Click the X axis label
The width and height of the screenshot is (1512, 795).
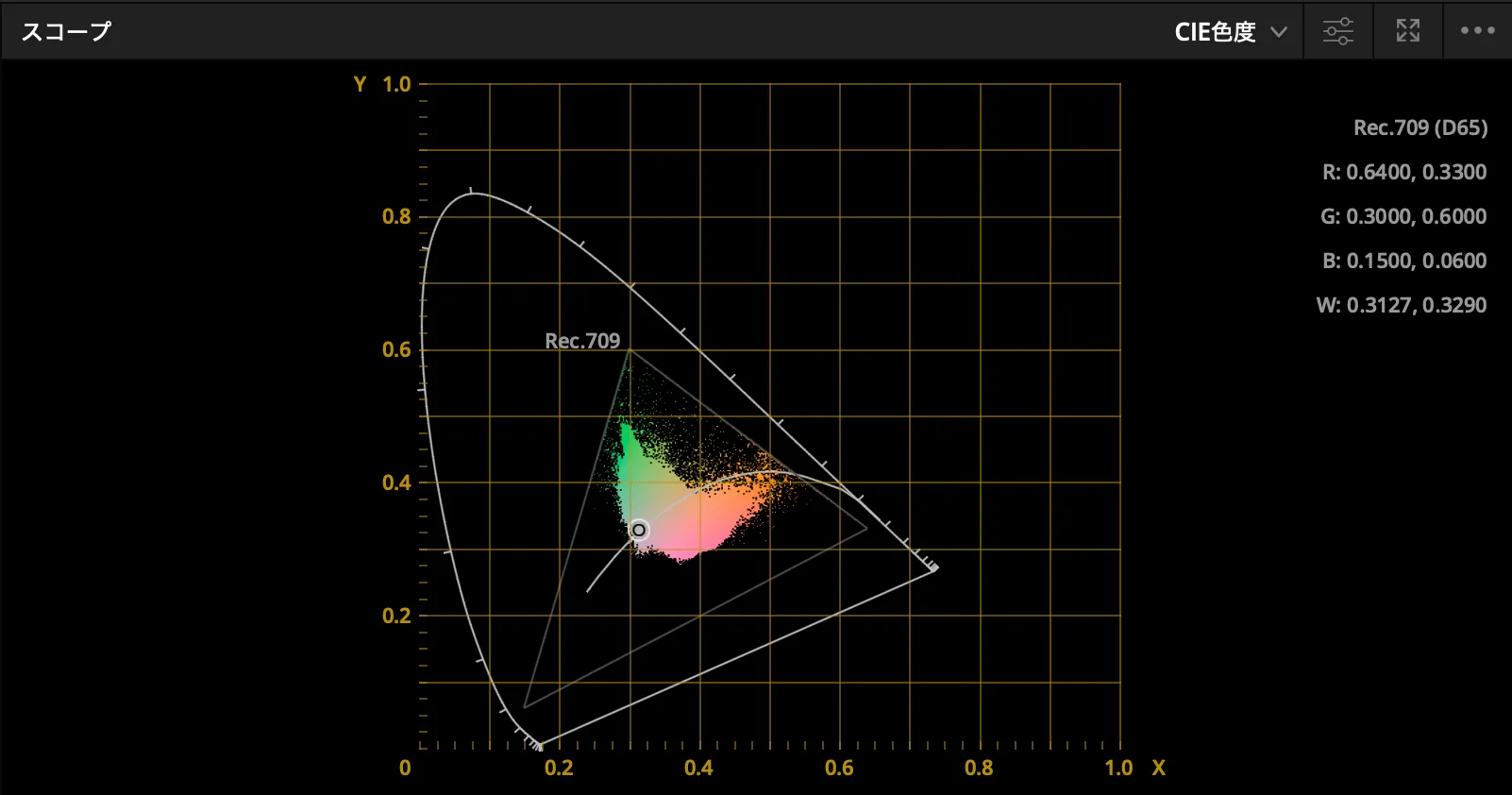pos(1158,768)
